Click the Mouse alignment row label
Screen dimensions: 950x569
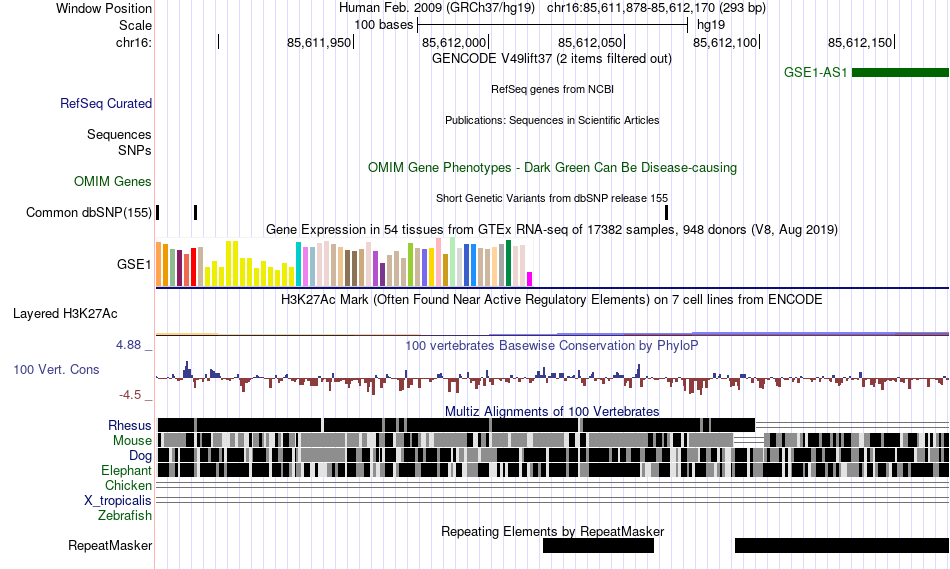[x=132, y=441]
